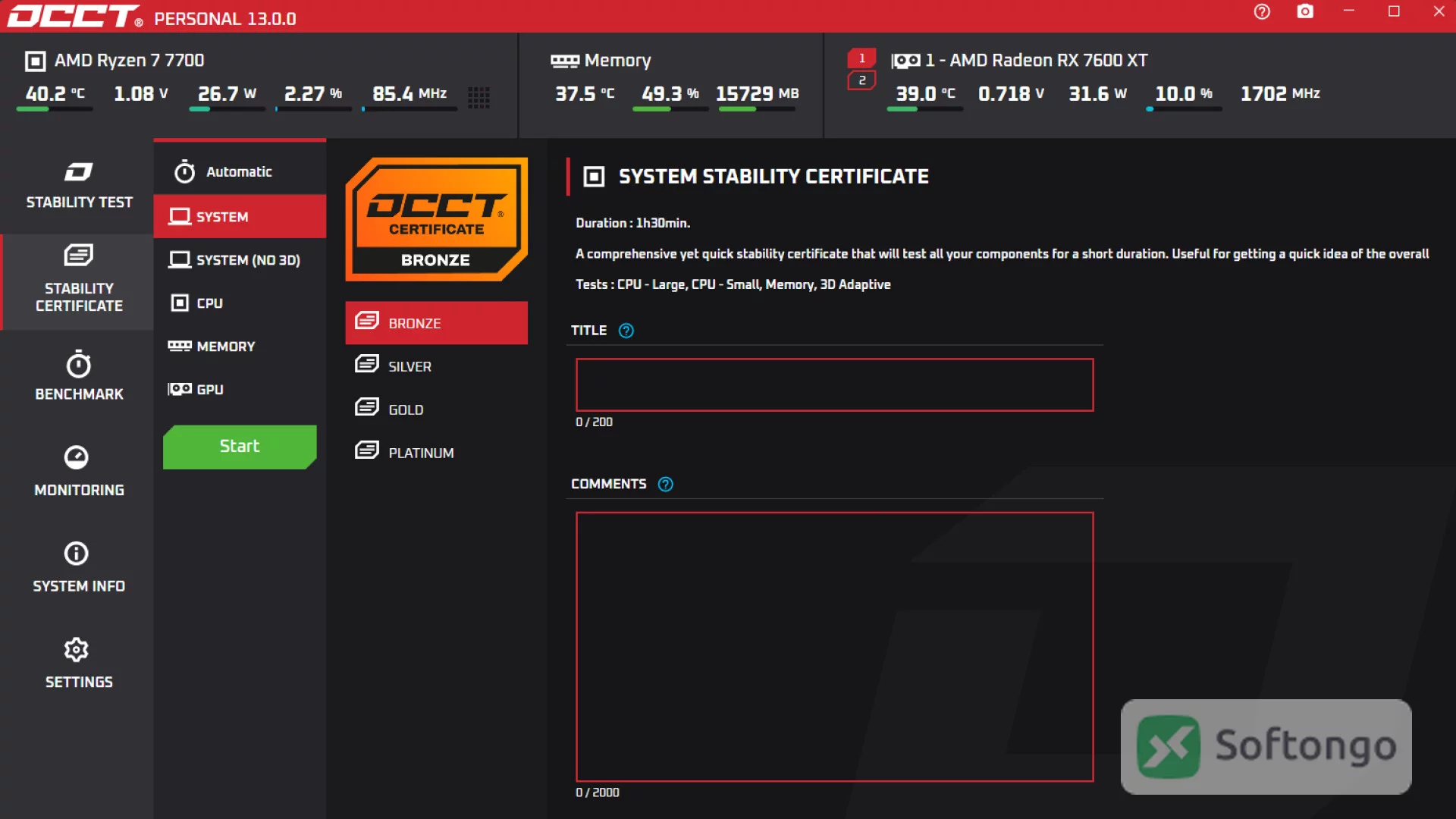1456x819 pixels.
Task: Open the Benchmark stopwatch section
Action: 79,376
